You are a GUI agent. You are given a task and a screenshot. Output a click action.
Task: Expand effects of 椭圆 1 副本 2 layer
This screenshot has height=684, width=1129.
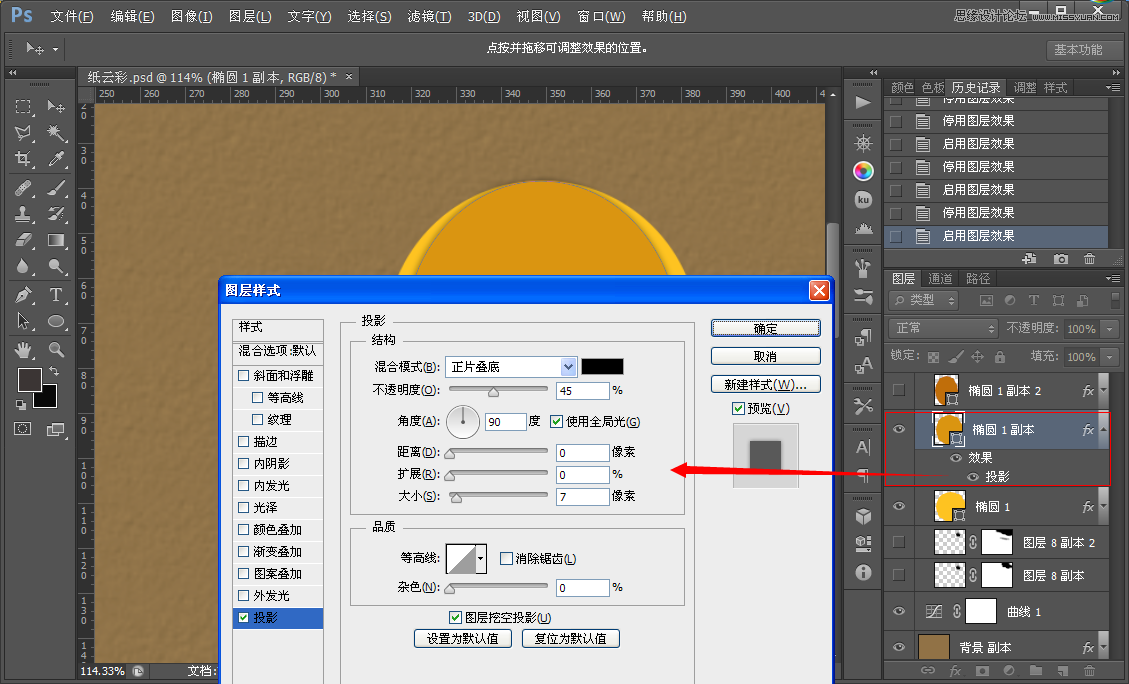click(x=1102, y=390)
